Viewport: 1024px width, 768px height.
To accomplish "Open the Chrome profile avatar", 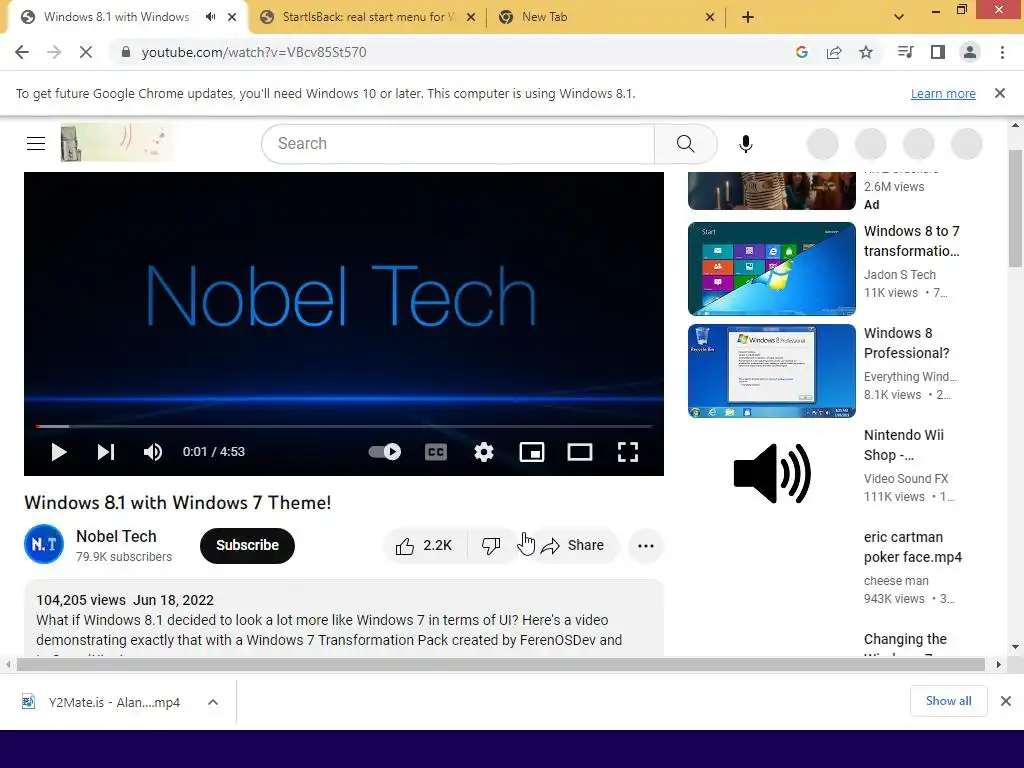I will tap(970, 52).
